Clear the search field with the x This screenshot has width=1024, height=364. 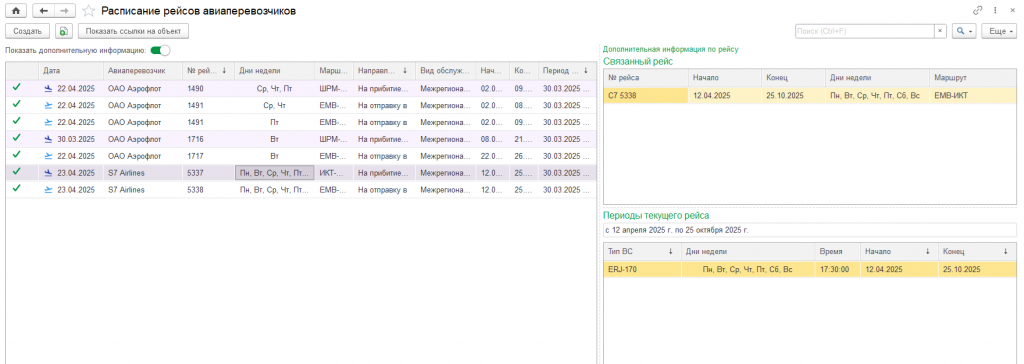click(x=940, y=31)
